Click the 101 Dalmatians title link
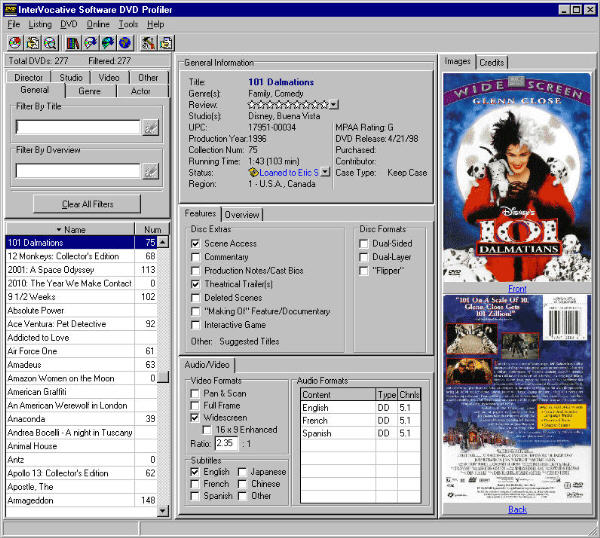600x538 pixels. pyautogui.click(x=281, y=82)
